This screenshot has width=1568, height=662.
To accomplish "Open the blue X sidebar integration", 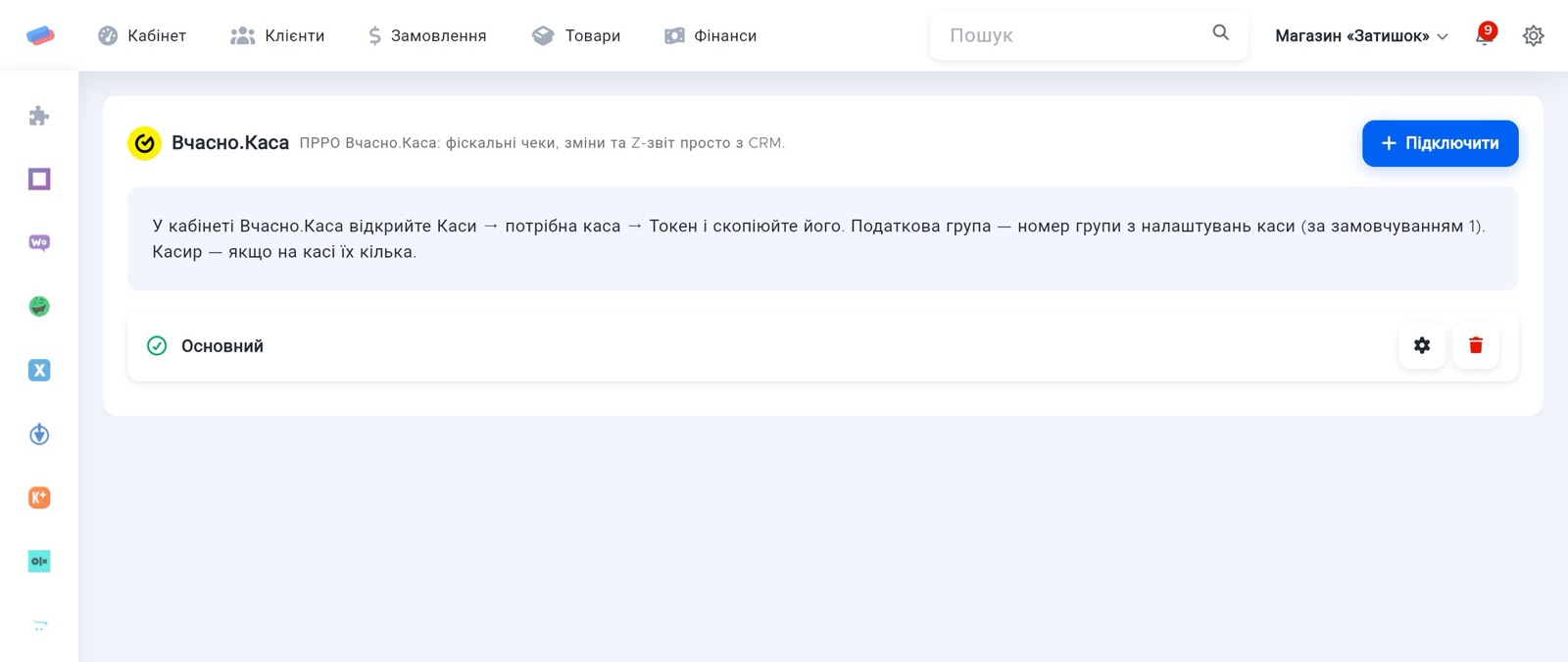I will click(39, 370).
